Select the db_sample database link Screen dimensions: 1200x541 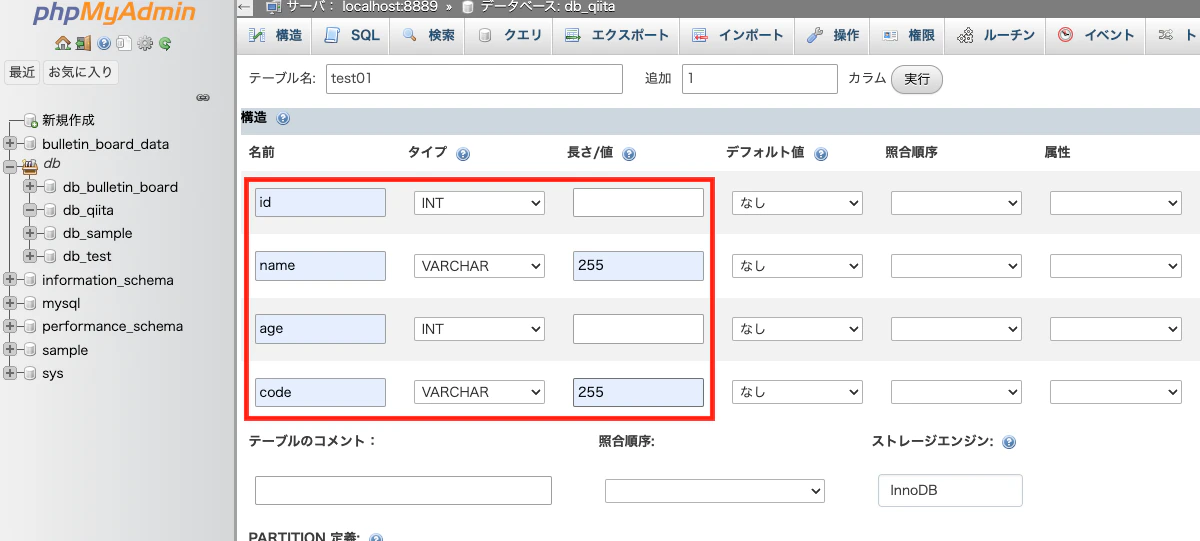coord(97,233)
